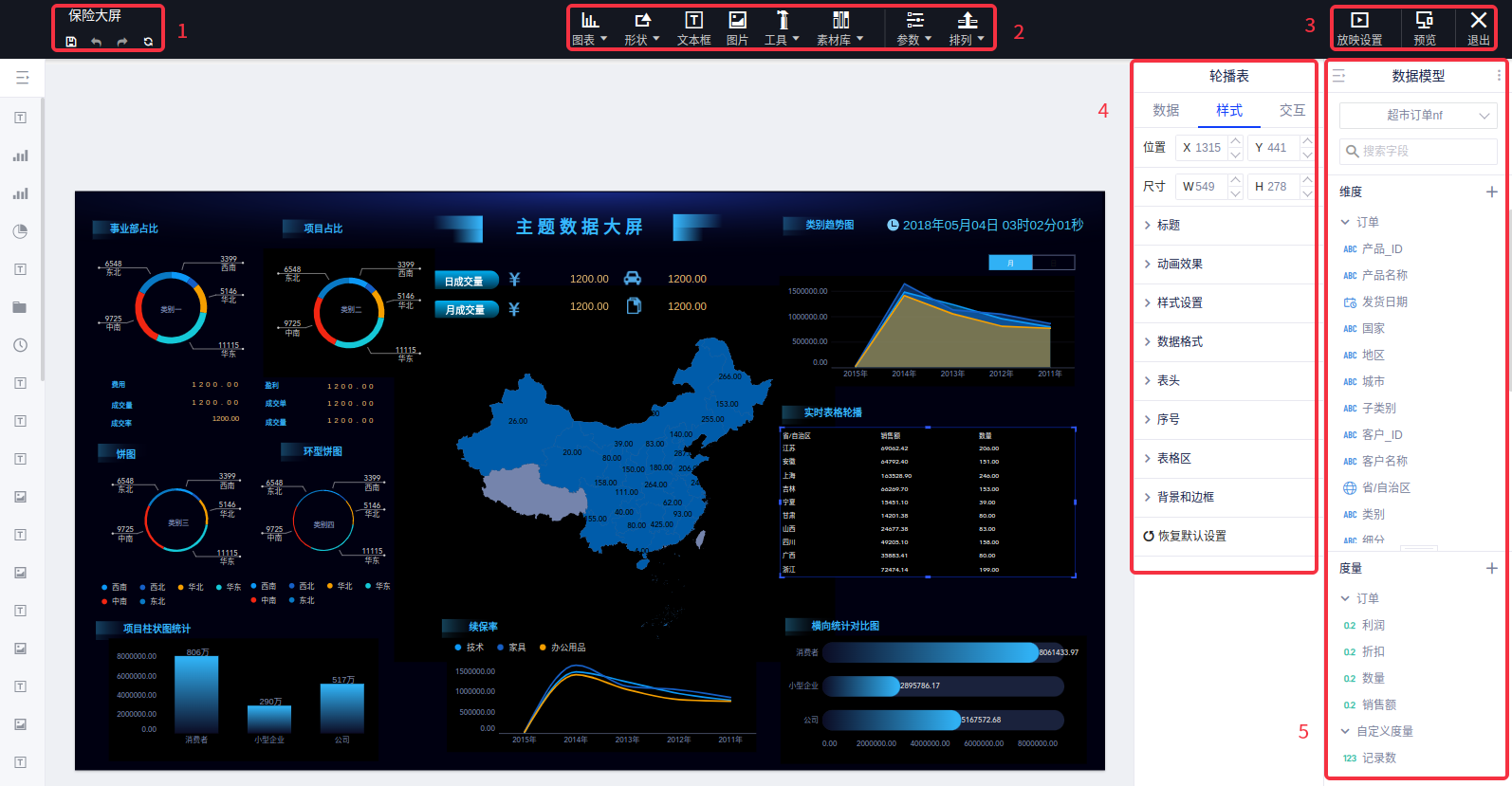The width and height of the screenshot is (1512, 786).
Task: Insert a 文本框 text box
Action: [693, 28]
